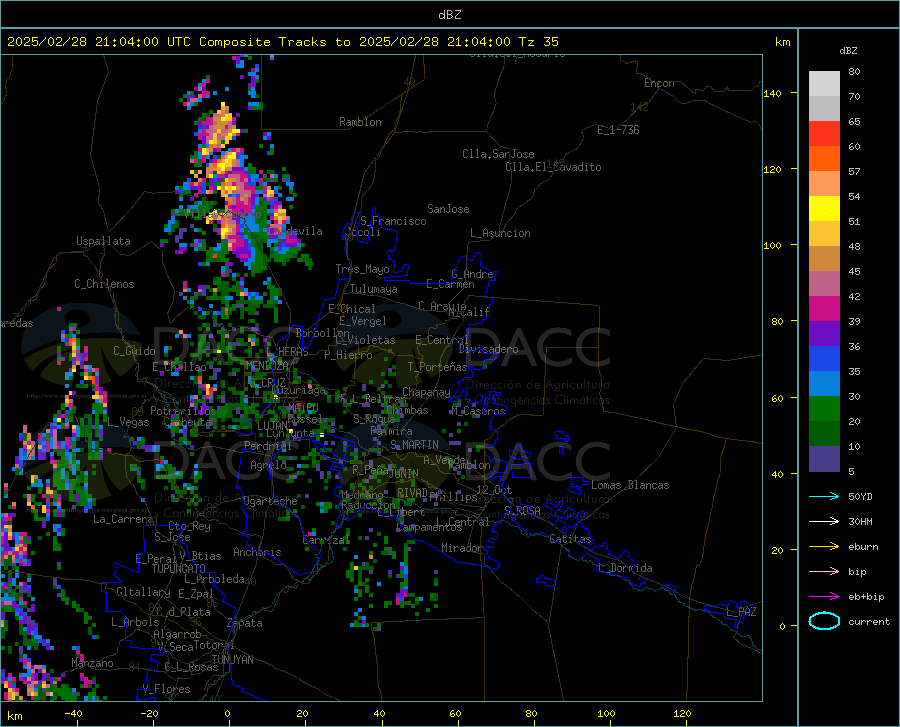Click the red 65 dBZ color swatch
900x727 pixels.
(x=824, y=134)
